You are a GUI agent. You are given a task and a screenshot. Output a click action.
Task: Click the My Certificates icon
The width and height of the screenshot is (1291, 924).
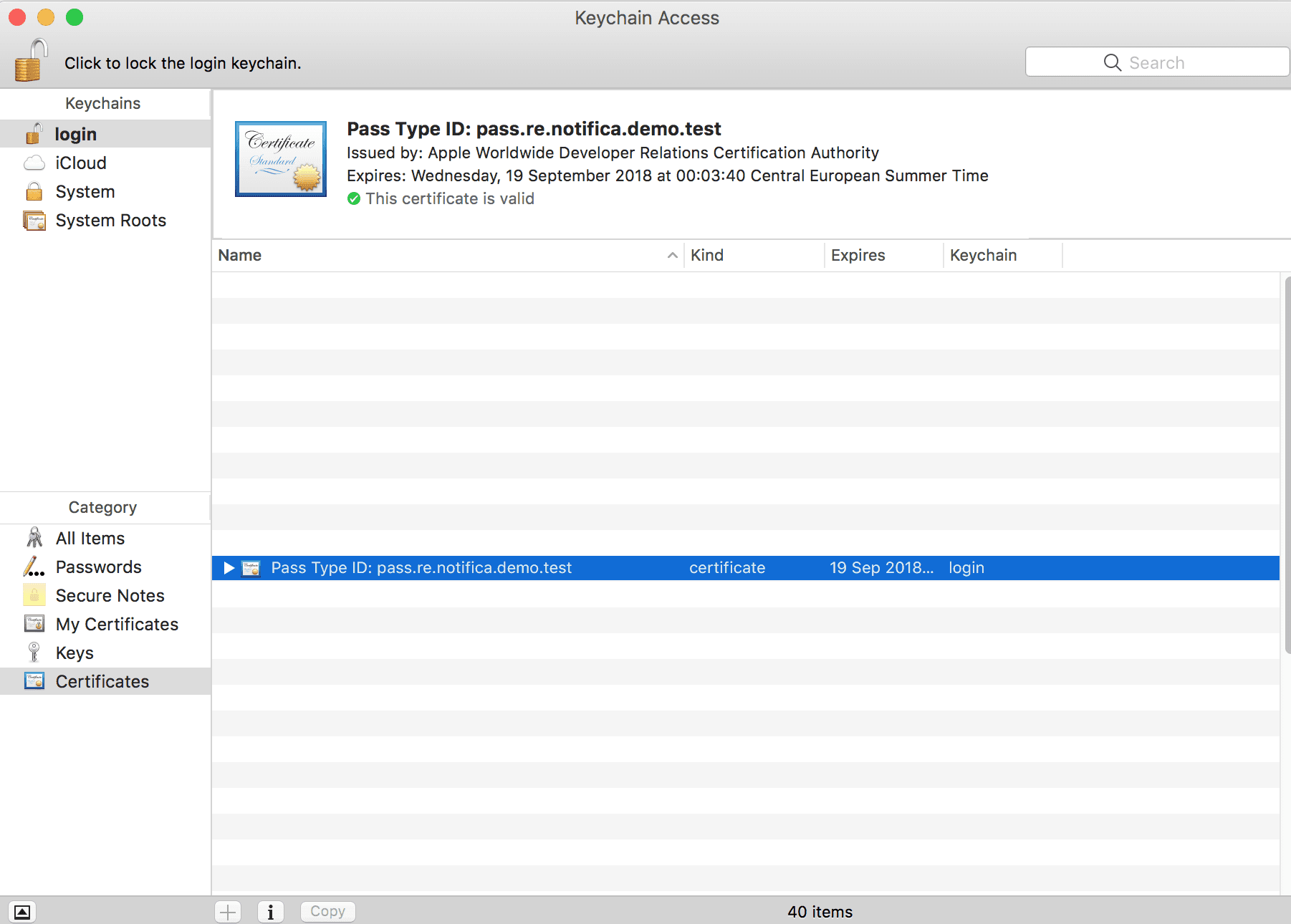(x=34, y=624)
